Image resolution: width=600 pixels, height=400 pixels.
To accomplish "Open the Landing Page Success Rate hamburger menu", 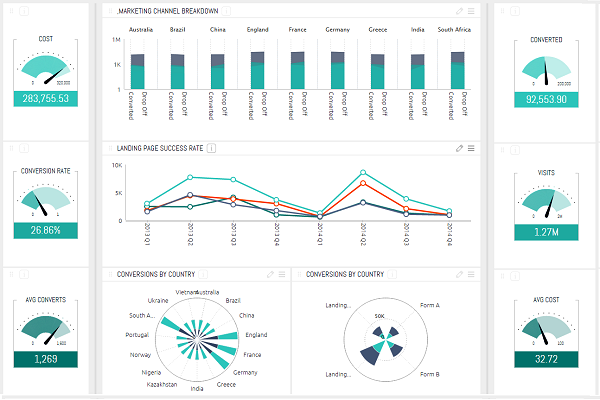I will coord(471,148).
